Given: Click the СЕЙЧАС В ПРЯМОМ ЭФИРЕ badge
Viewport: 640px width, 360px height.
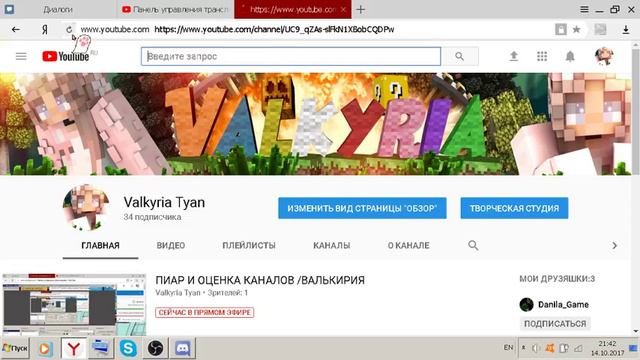Looking at the screenshot, I should [204, 312].
